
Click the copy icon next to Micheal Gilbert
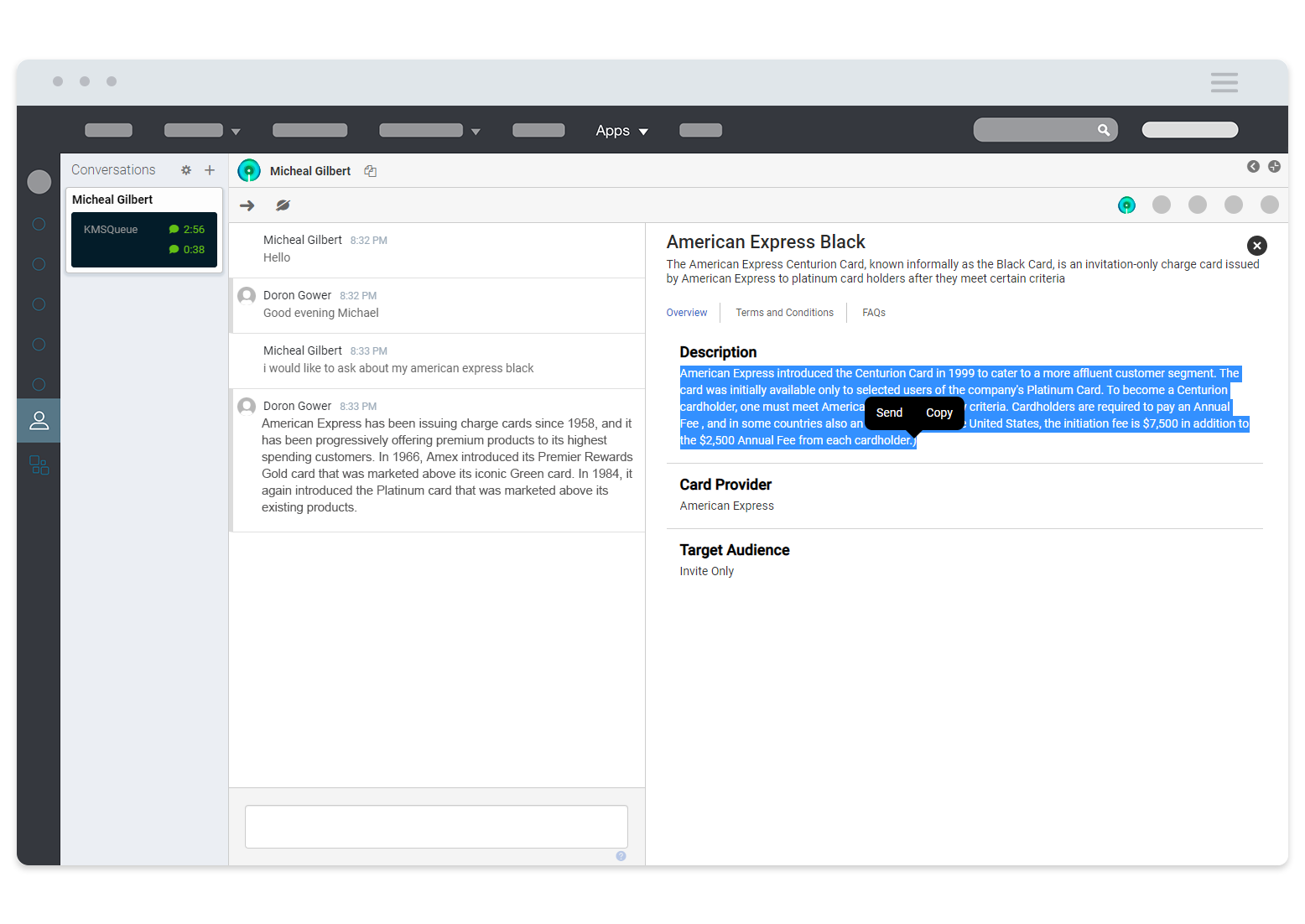pos(370,170)
